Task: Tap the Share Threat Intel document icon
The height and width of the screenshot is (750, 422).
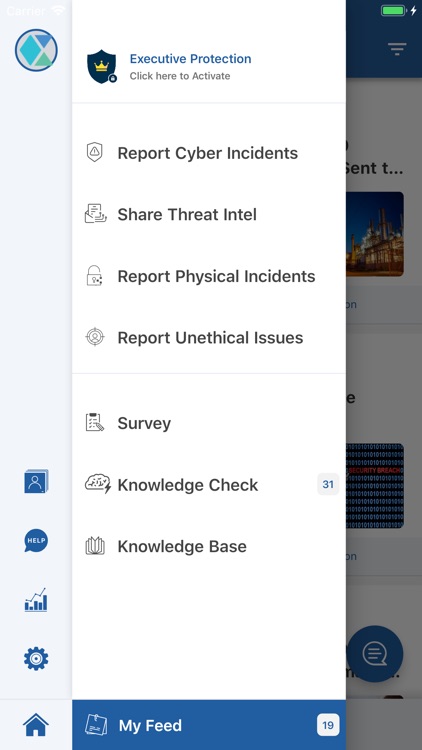Action: click(95, 214)
